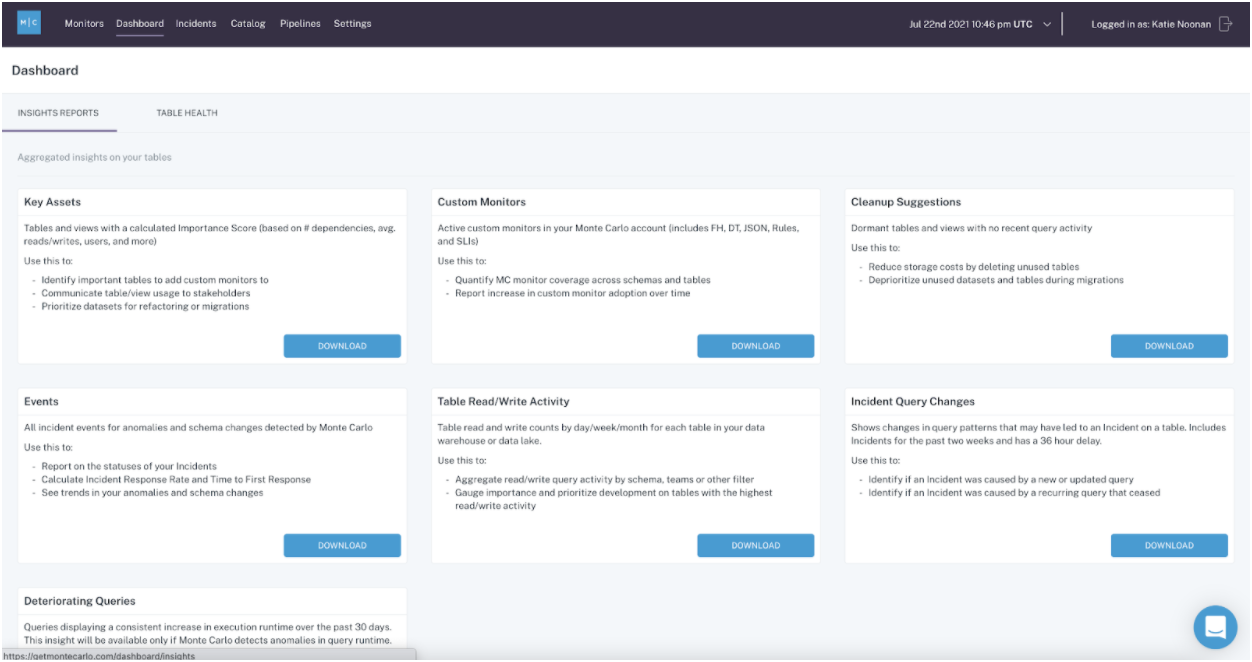Click the Events card title
The width and height of the screenshot is (1252, 662).
pos(41,401)
